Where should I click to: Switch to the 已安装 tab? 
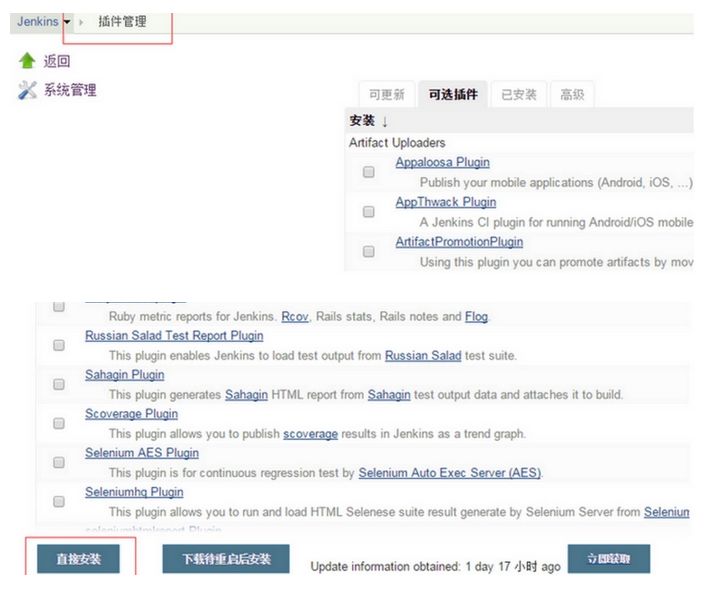tap(519, 94)
